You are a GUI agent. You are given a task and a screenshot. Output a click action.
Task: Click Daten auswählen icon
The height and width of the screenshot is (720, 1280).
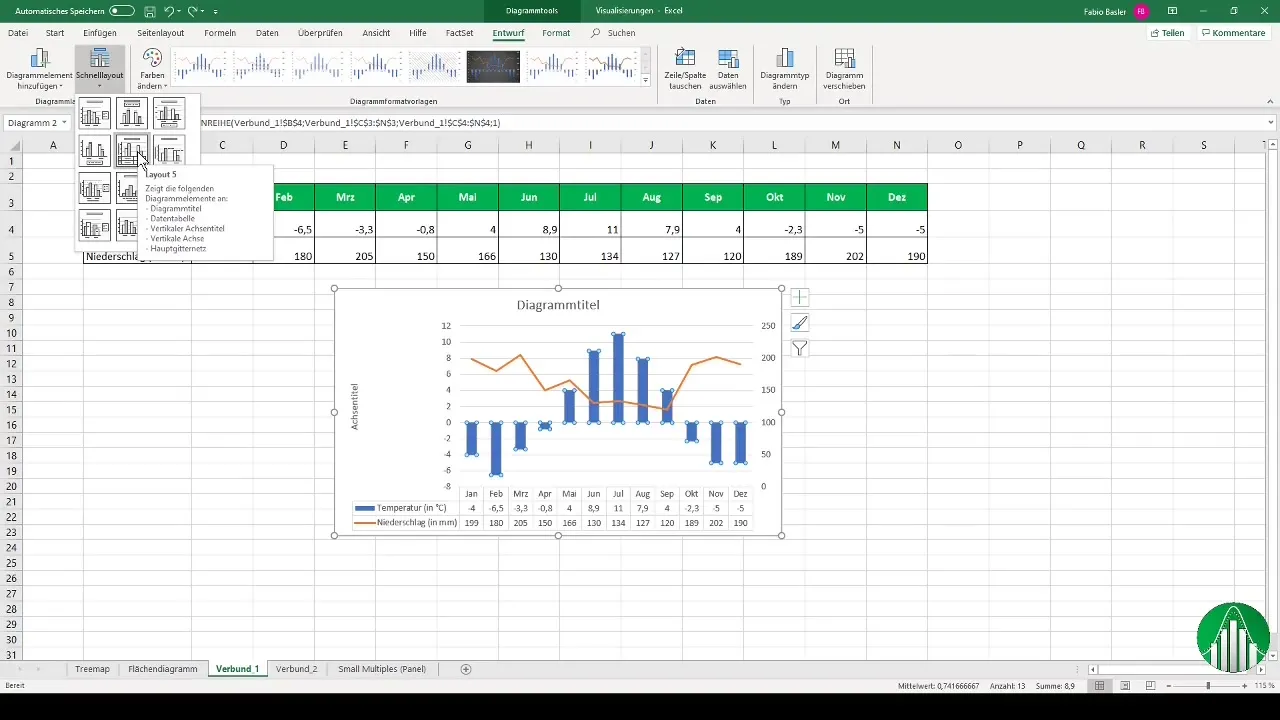click(729, 68)
